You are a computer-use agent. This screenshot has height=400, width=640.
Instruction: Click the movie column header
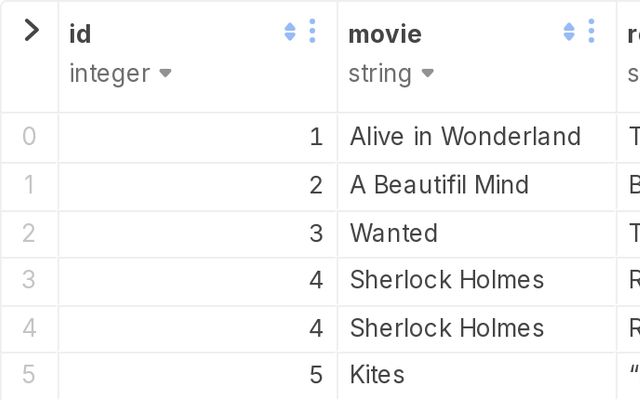(x=385, y=34)
